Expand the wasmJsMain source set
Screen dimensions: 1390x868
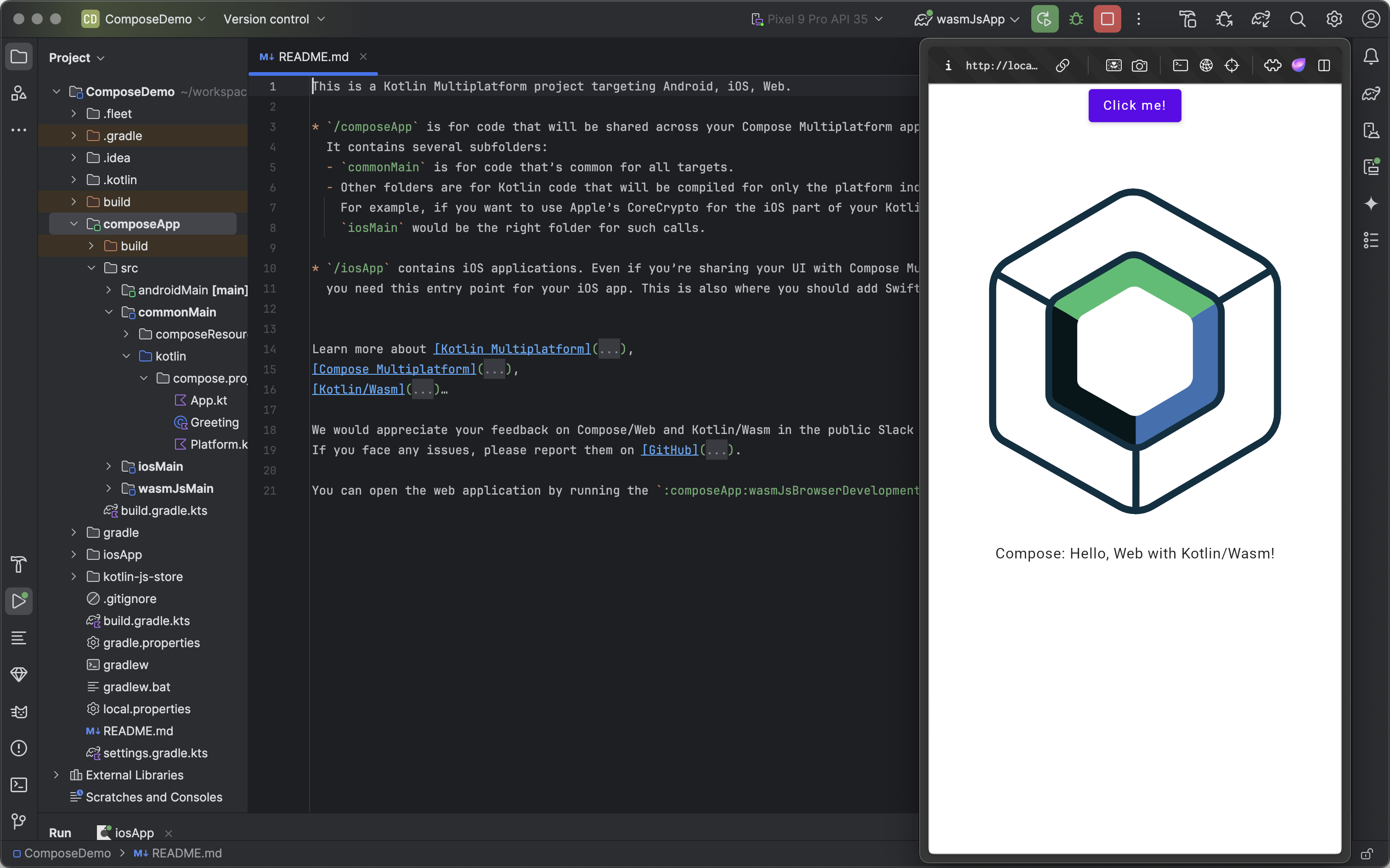pos(108,489)
